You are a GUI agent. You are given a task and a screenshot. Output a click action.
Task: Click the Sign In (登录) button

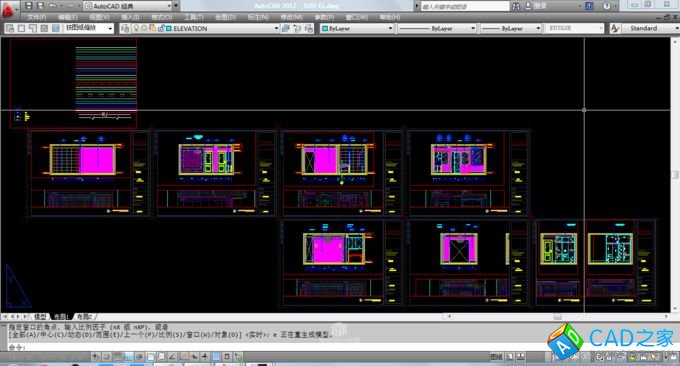click(x=536, y=6)
